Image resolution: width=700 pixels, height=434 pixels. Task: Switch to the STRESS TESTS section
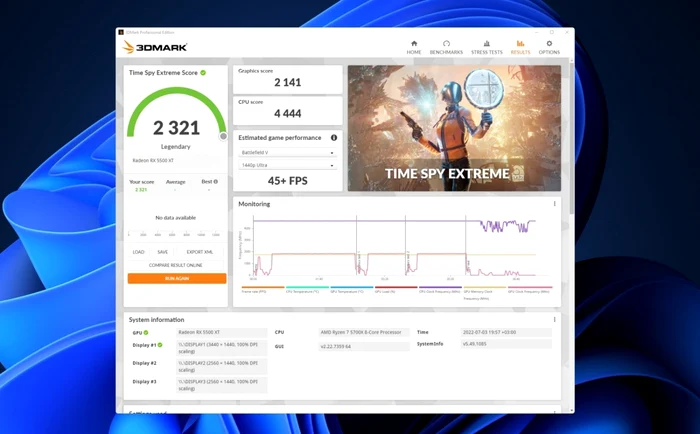pos(487,47)
